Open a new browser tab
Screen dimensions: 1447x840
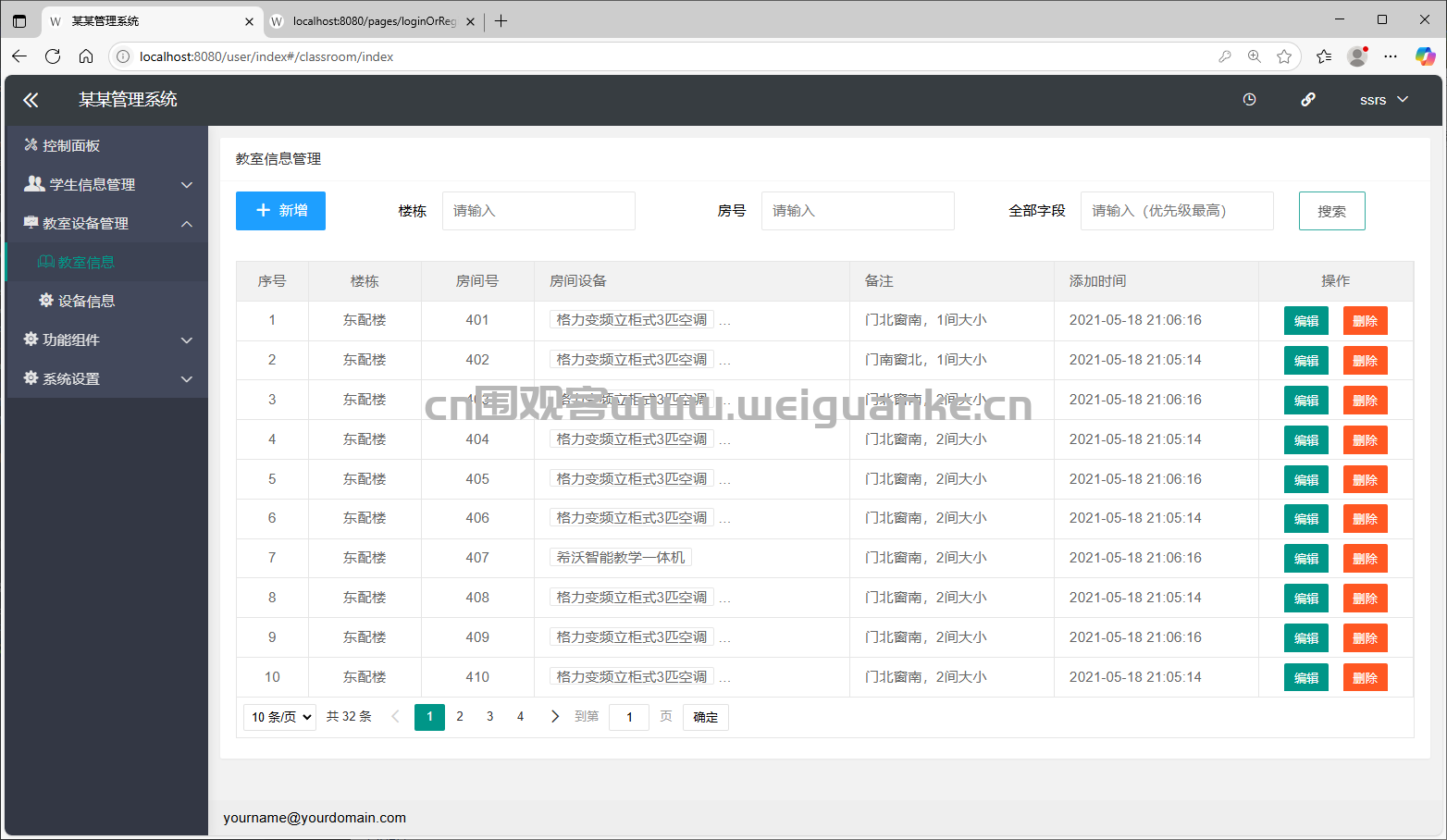point(501,20)
